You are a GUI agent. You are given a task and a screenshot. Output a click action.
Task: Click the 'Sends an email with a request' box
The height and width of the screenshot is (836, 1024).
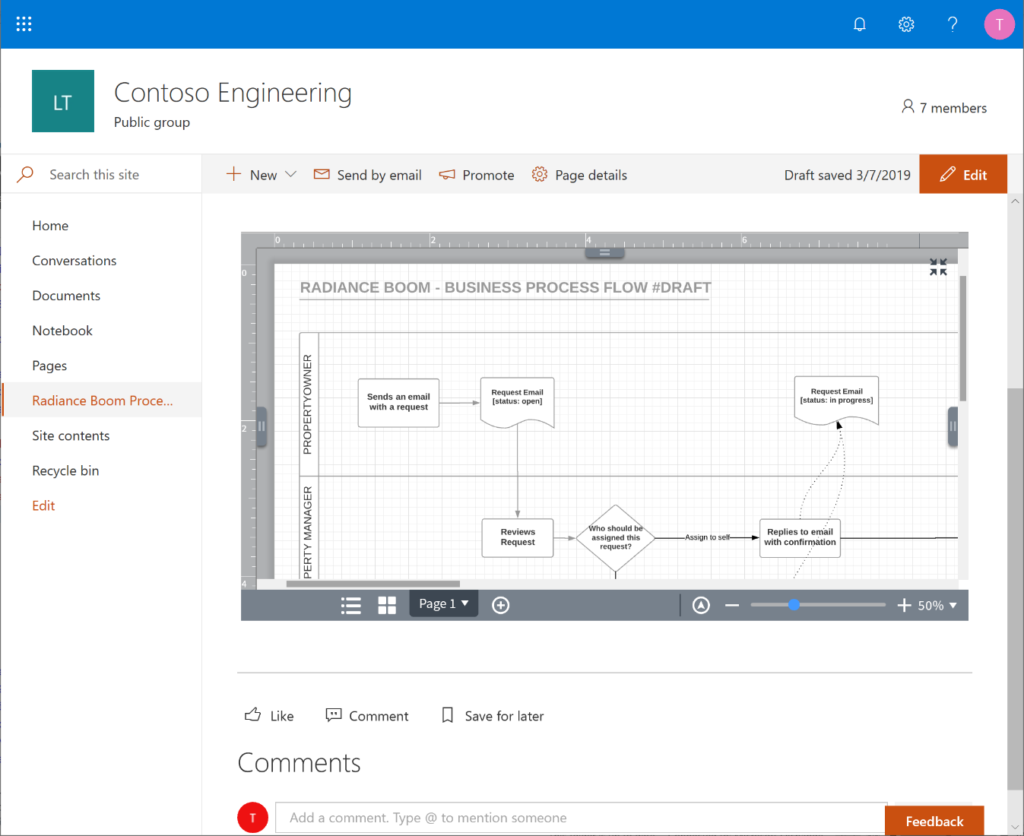(398, 402)
